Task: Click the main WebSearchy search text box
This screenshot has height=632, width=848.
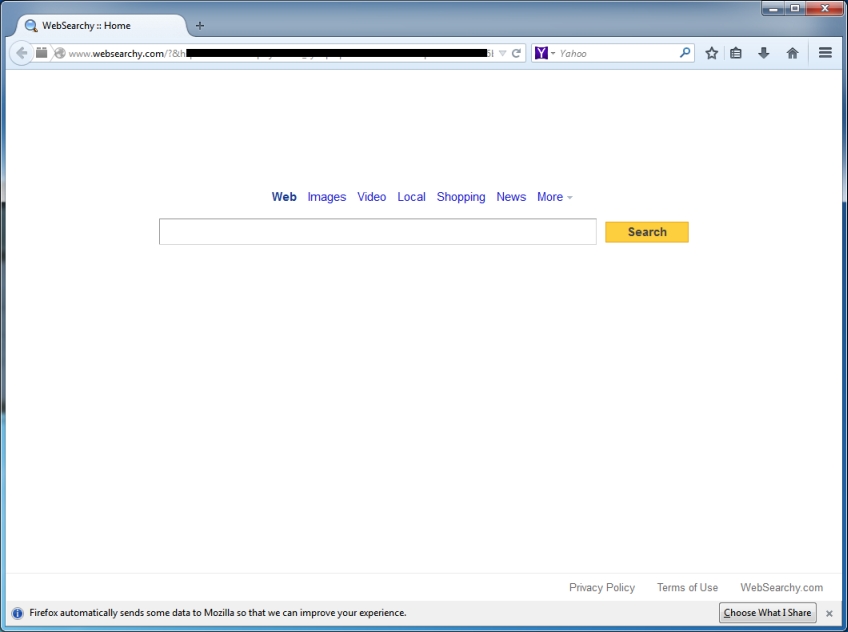Action: click(x=377, y=231)
